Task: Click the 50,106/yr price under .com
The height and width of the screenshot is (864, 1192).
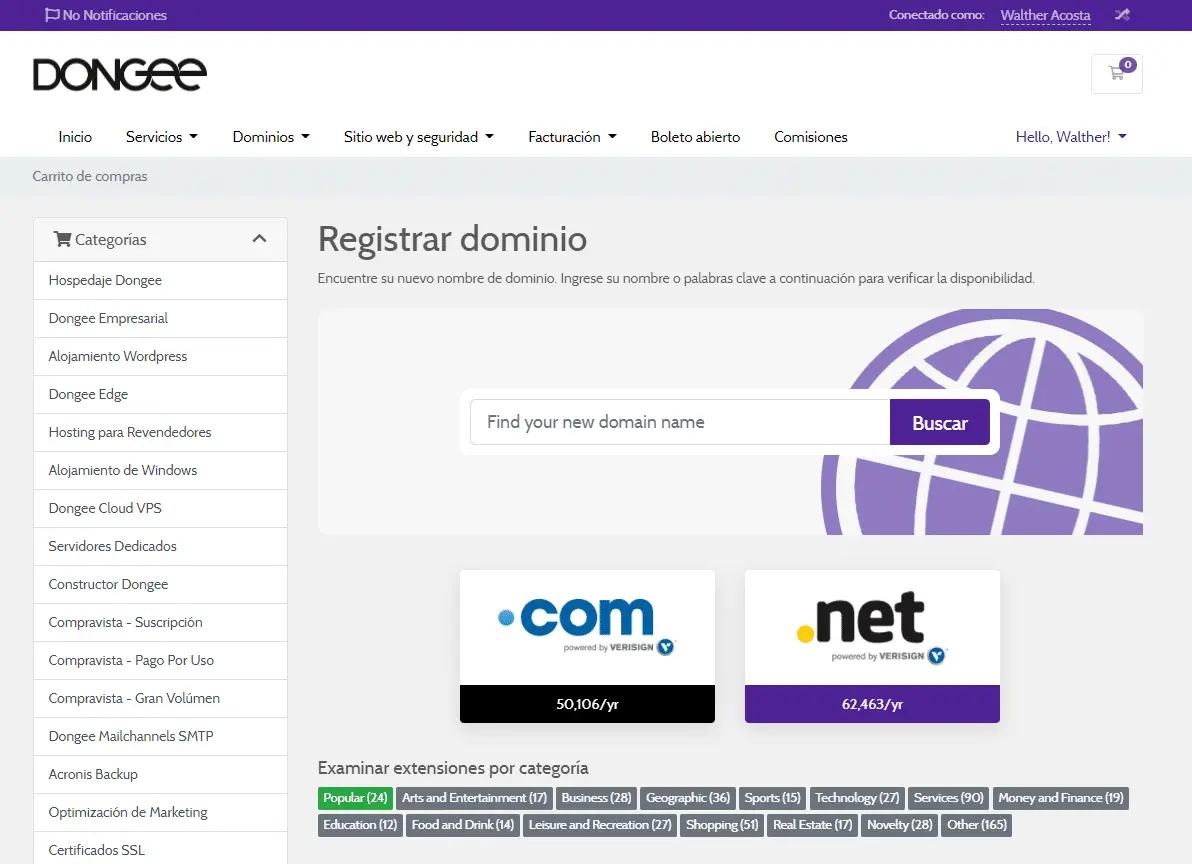Action: 588,704
